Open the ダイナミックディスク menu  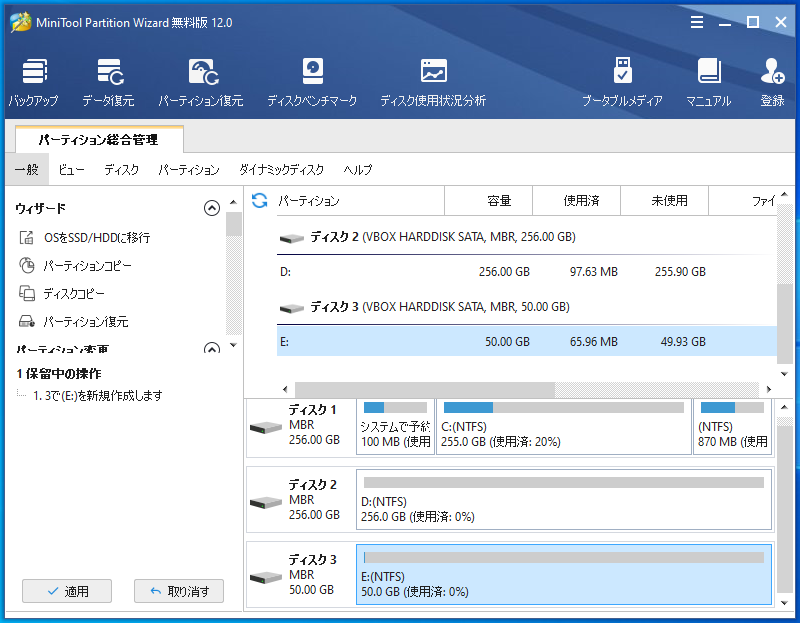[x=282, y=169]
